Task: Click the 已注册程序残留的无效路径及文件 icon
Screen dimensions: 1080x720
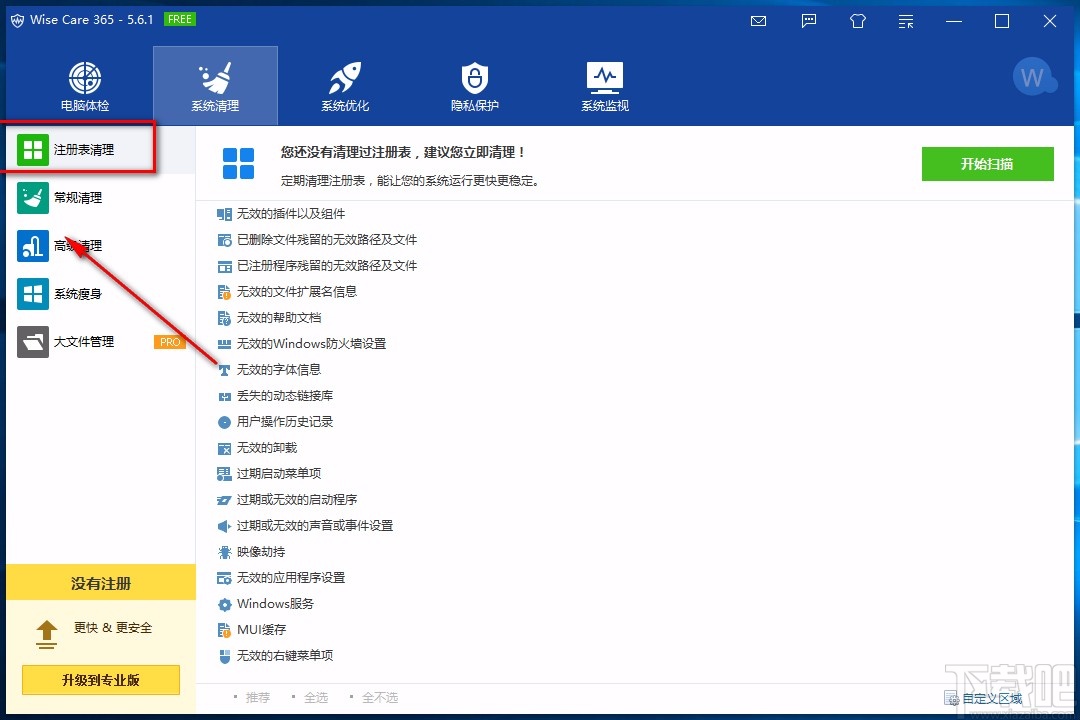Action: point(224,266)
